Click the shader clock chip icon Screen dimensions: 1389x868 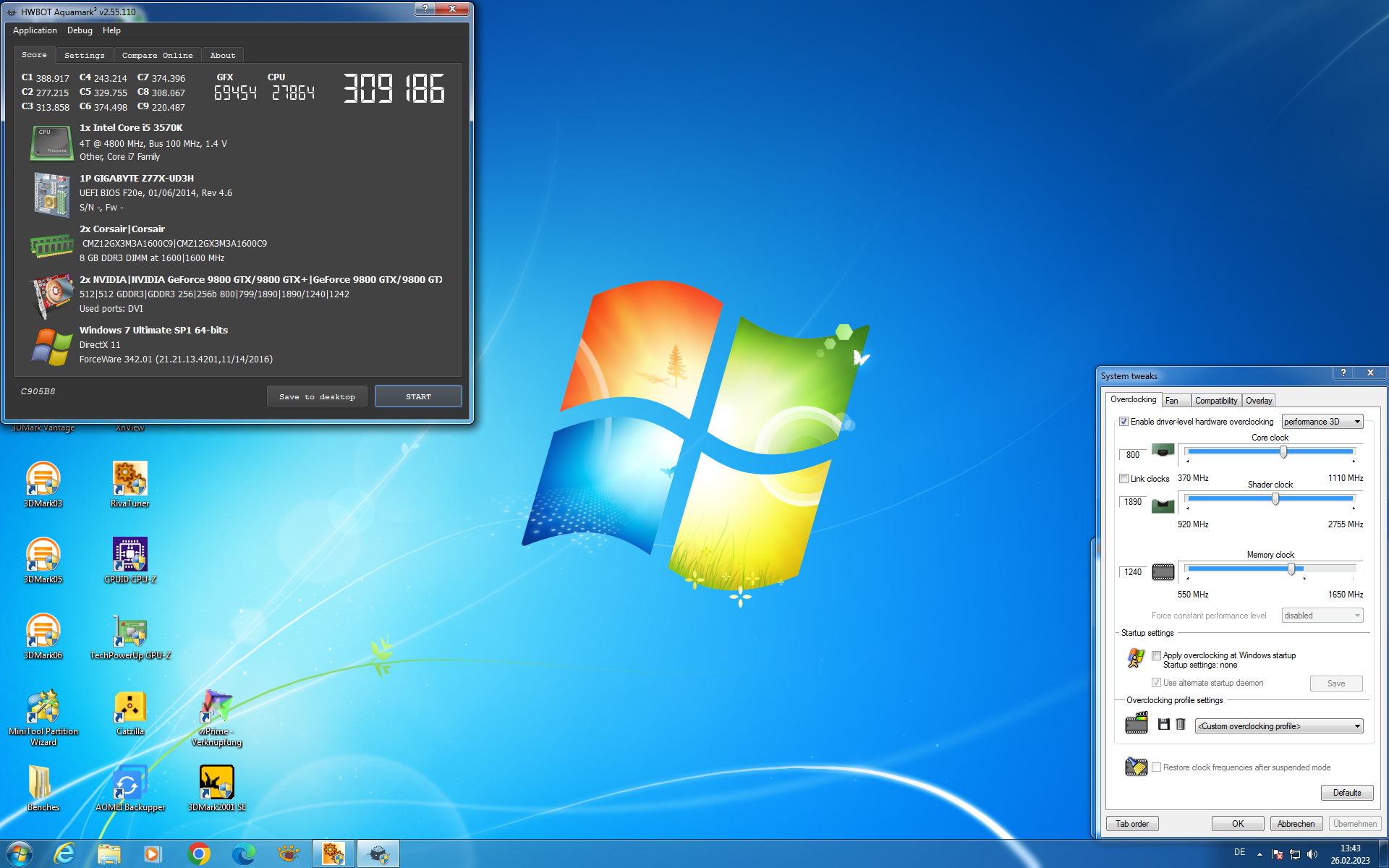click(x=1163, y=505)
